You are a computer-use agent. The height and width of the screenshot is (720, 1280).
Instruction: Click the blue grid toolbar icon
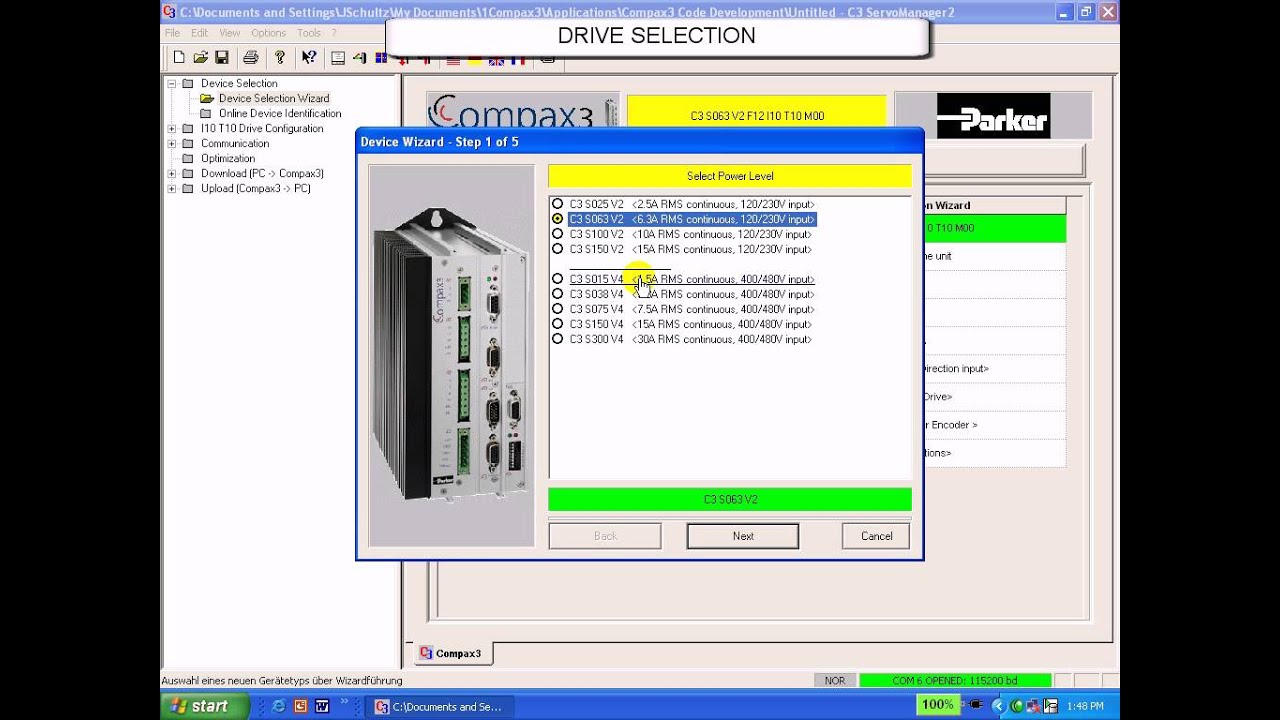380,58
